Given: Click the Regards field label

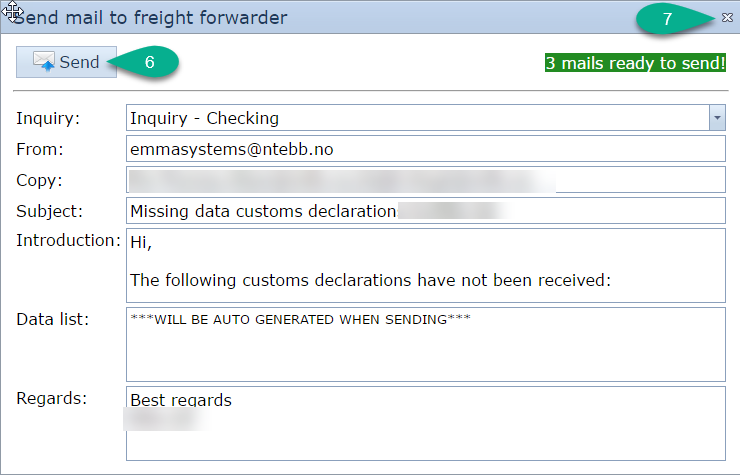Looking at the screenshot, I should click(52, 398).
